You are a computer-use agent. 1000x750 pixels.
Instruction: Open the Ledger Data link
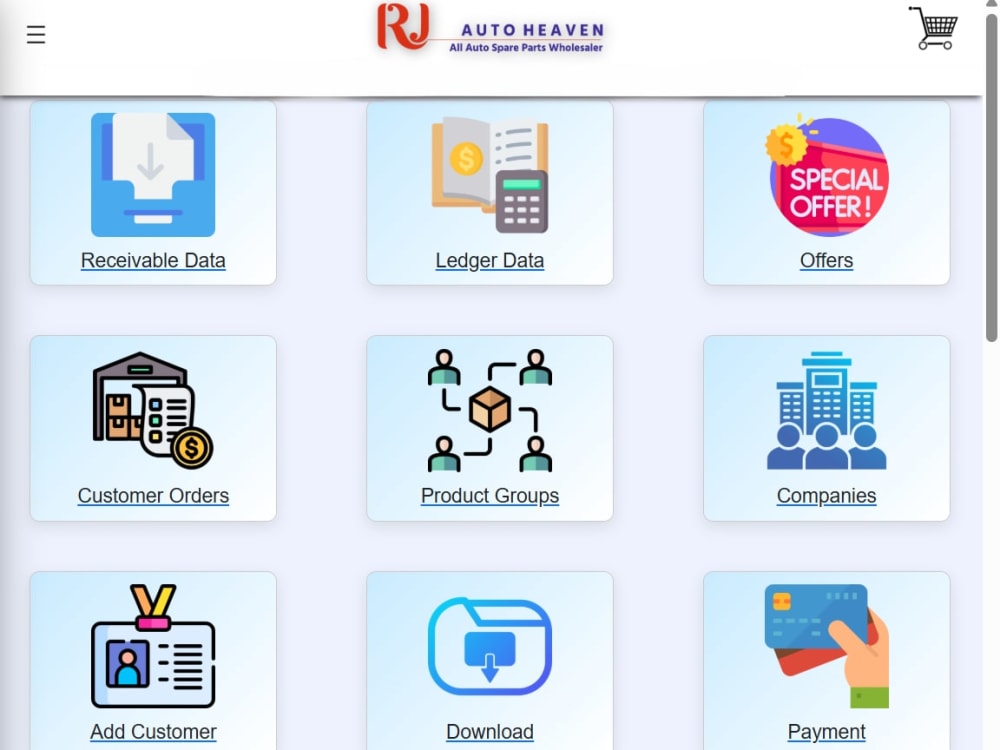coord(490,260)
